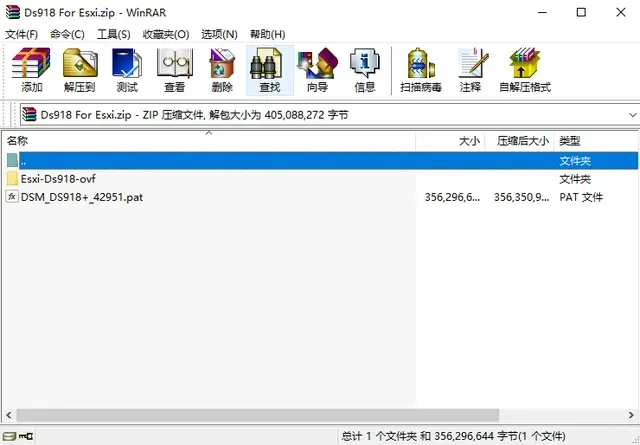Click the 添加 (Add) toolbar icon
The height and width of the screenshot is (445, 640).
point(31,63)
